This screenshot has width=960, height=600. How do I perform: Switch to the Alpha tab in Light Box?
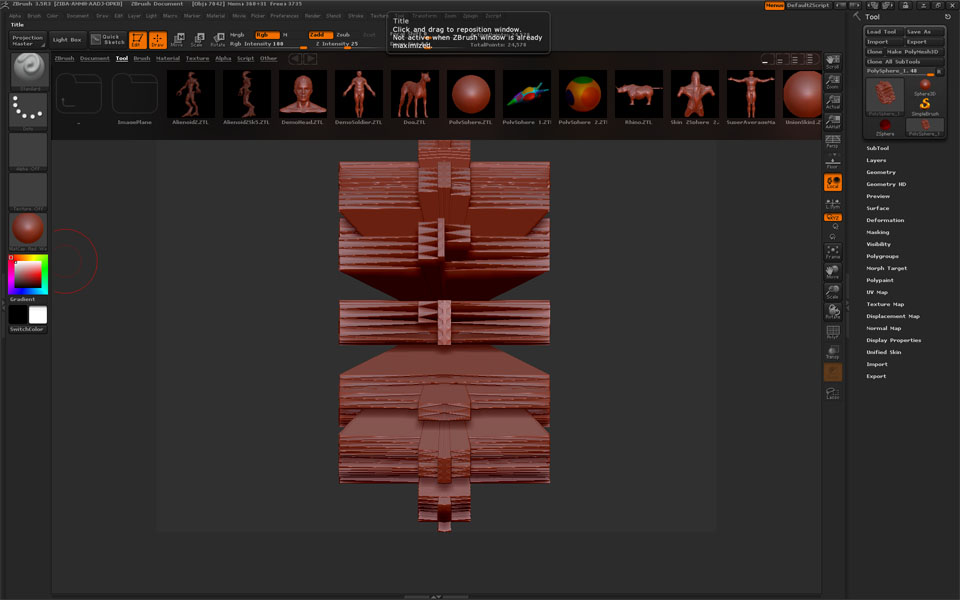(223, 59)
